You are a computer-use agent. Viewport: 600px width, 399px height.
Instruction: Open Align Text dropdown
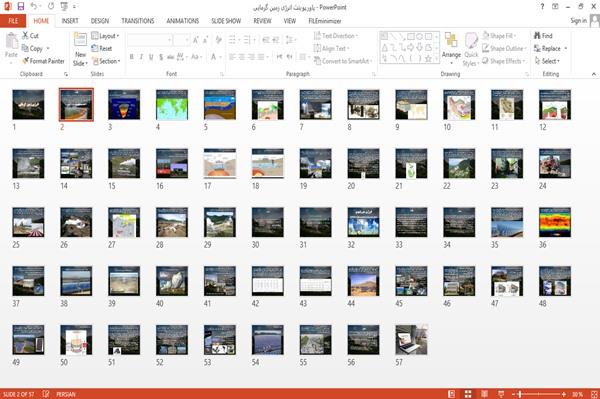coord(331,48)
